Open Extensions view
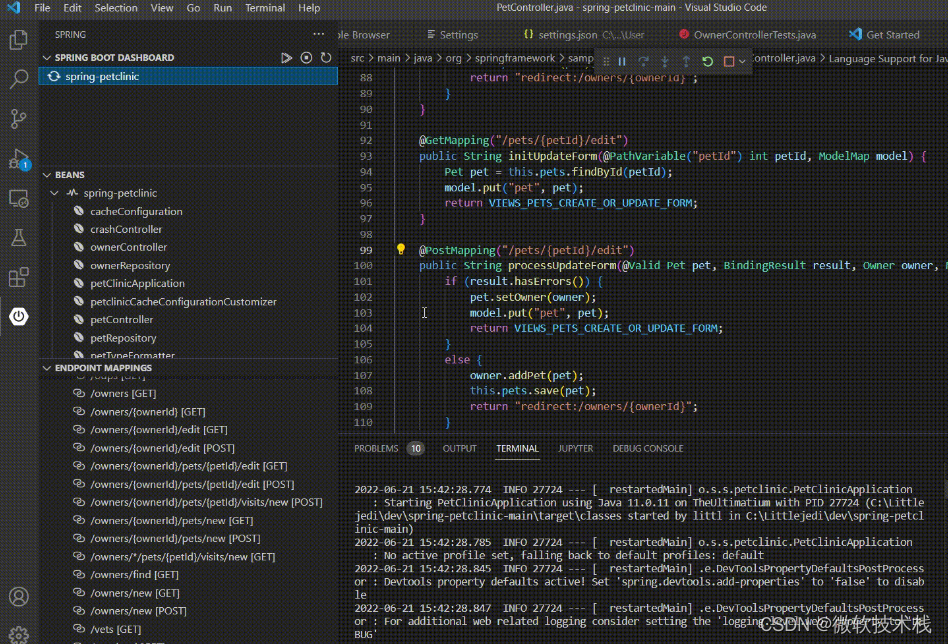 18,277
